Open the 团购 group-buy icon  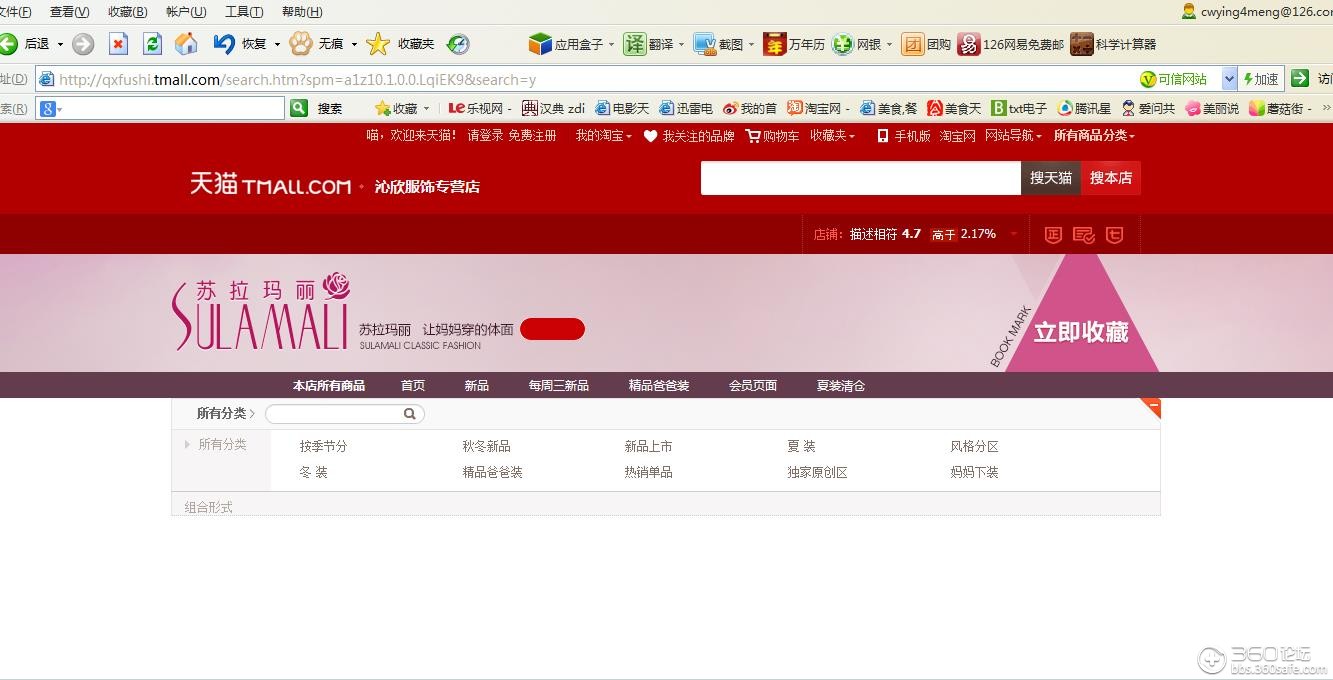(x=928, y=44)
